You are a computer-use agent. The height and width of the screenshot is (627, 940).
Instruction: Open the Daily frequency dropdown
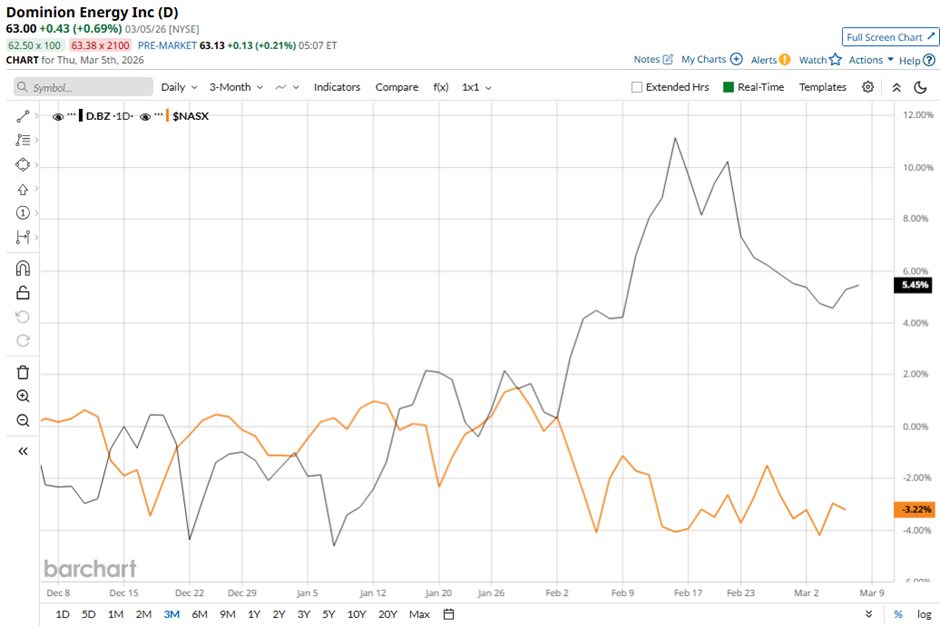[x=179, y=88]
